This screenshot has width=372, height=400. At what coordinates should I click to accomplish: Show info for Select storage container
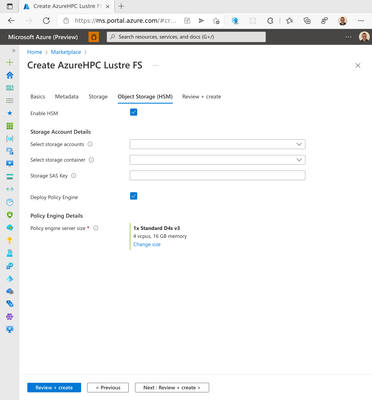pos(91,160)
